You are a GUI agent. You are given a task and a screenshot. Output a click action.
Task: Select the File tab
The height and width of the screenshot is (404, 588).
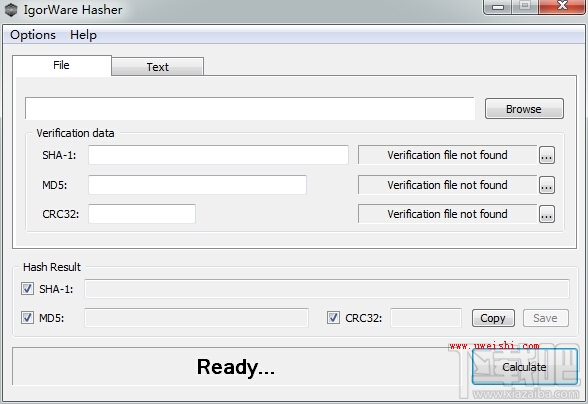pos(62,65)
